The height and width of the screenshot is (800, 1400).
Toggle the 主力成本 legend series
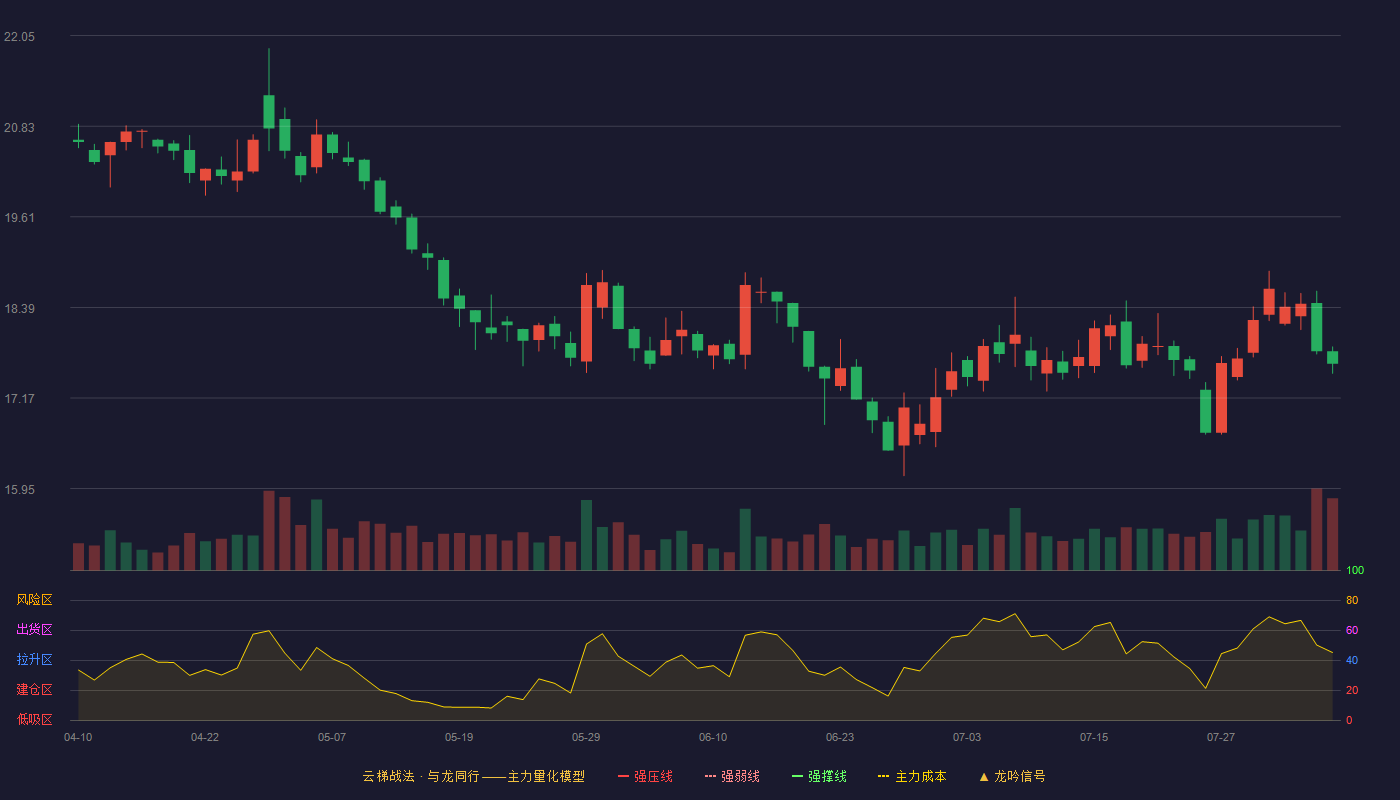point(912,776)
